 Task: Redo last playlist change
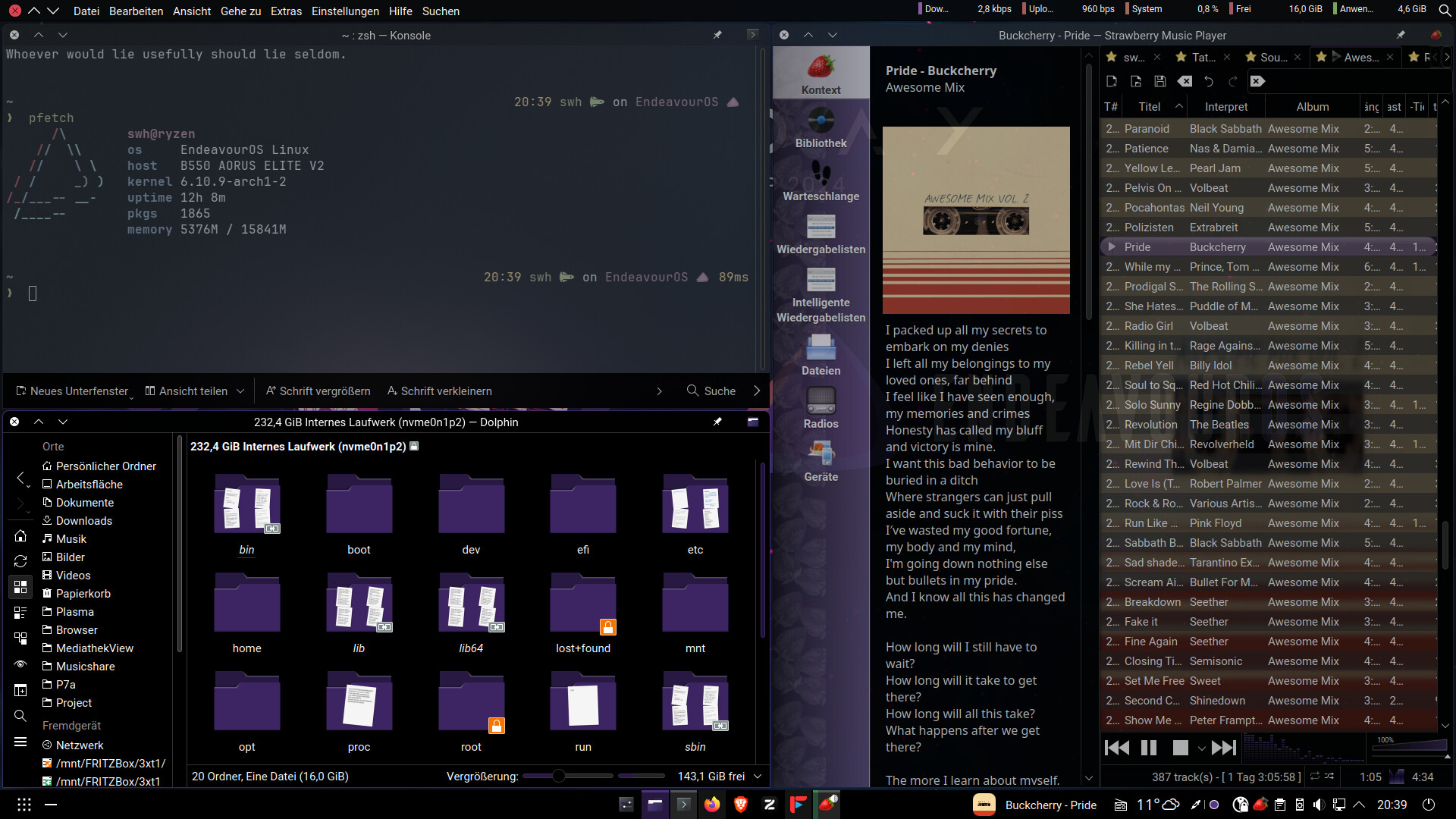(x=1233, y=81)
